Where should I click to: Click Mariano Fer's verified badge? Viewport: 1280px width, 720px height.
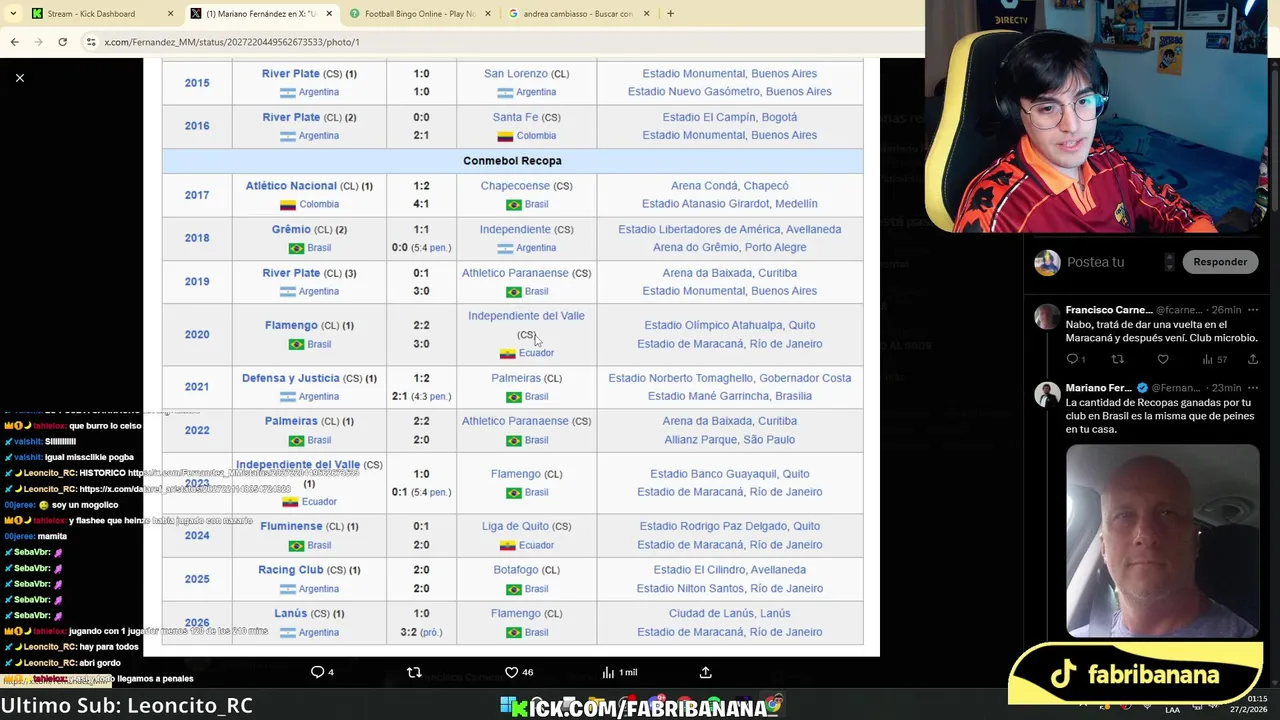click(1142, 388)
